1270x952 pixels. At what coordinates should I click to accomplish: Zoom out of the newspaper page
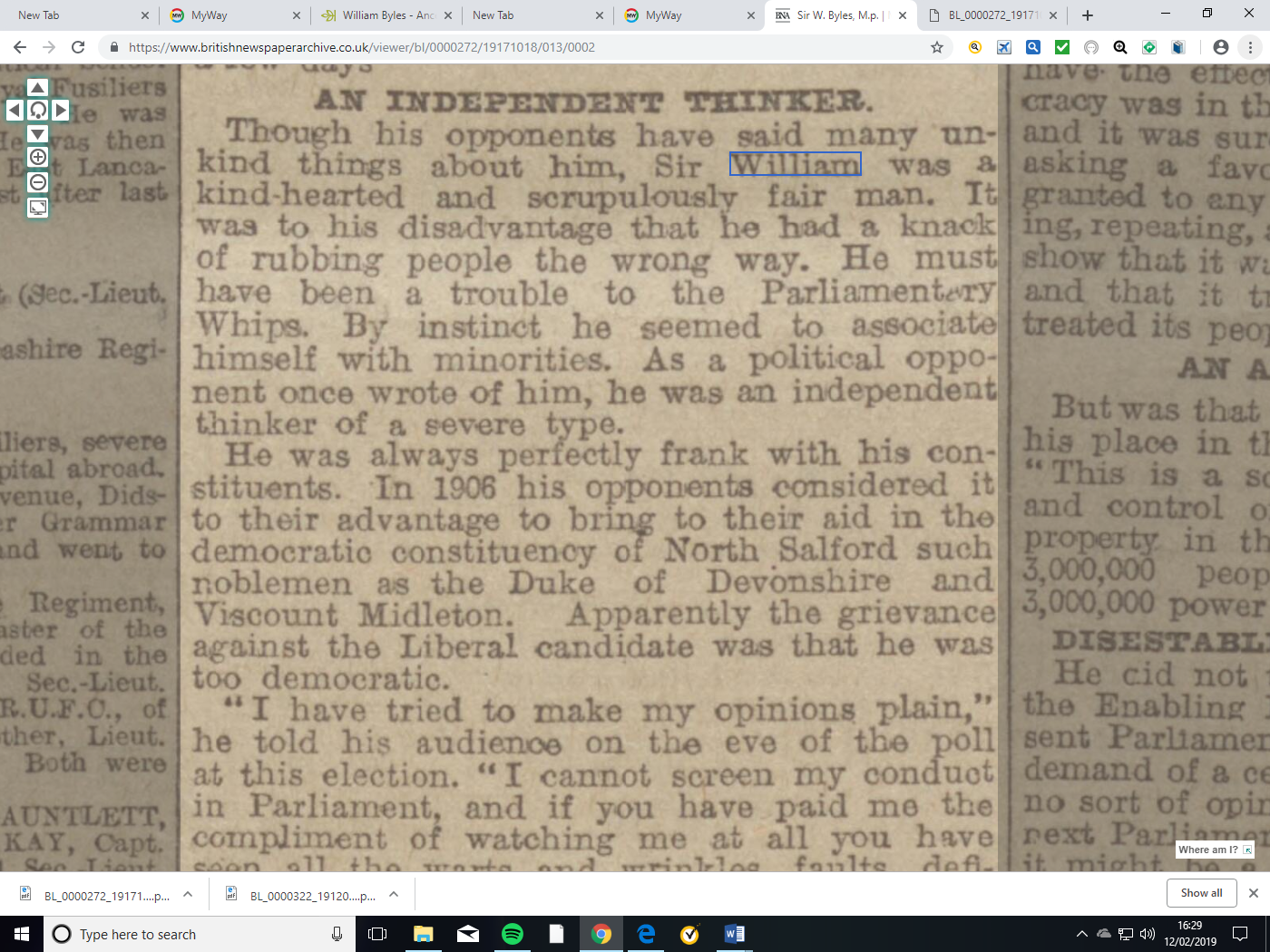37,182
